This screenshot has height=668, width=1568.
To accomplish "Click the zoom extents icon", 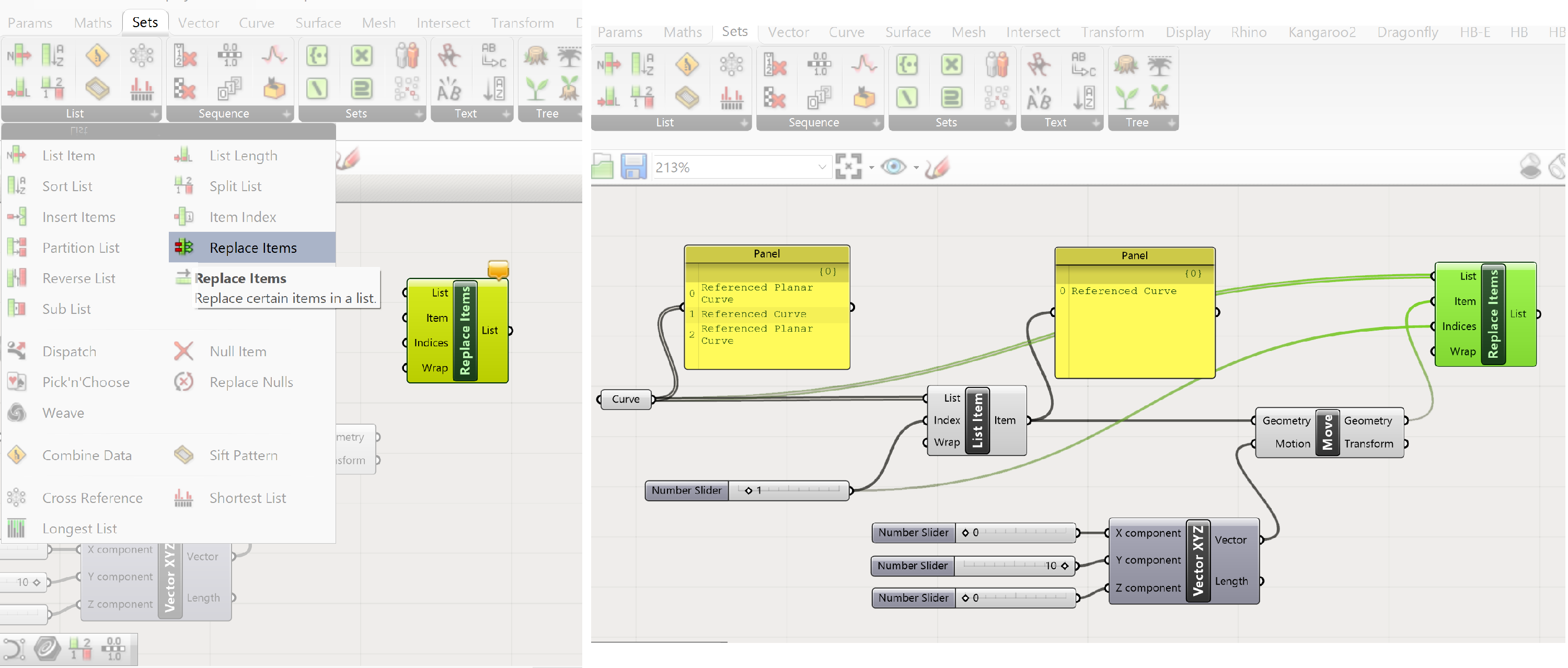I will (848, 166).
